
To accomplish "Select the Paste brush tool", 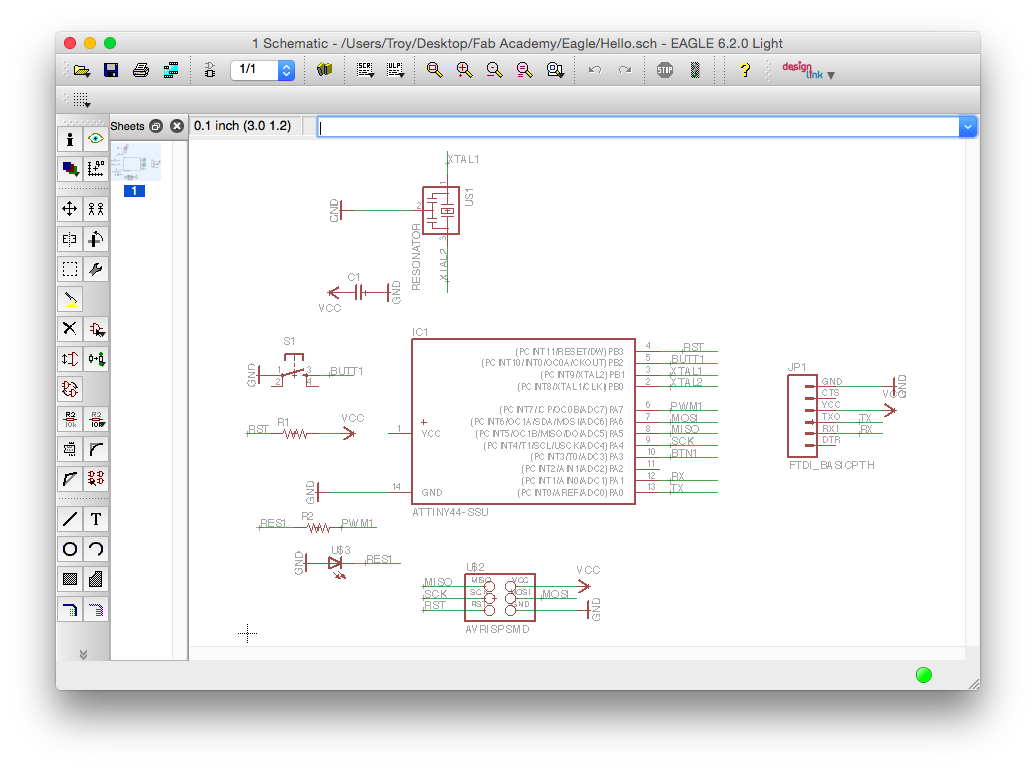I will [x=70, y=299].
